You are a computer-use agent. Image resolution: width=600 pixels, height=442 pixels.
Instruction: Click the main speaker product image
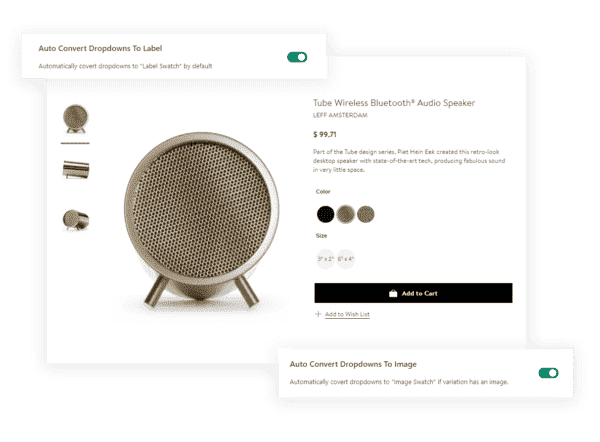201,220
